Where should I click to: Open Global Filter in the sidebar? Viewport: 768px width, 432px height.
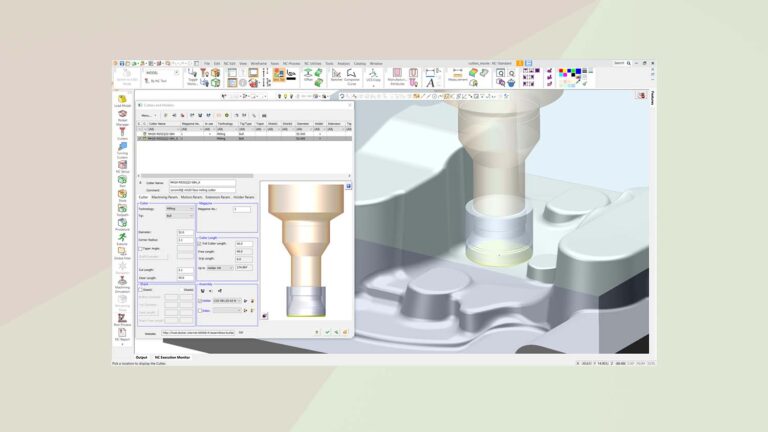coord(122,253)
